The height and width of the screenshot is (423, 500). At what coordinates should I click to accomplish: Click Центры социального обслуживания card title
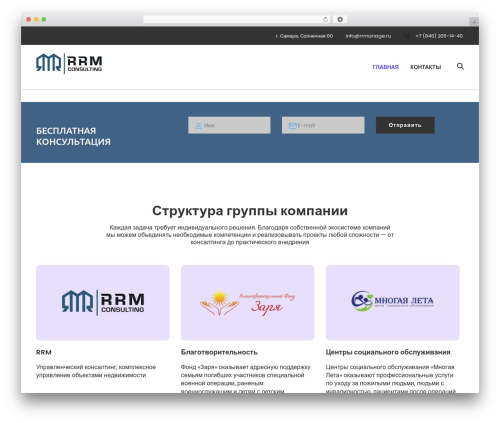click(x=388, y=352)
